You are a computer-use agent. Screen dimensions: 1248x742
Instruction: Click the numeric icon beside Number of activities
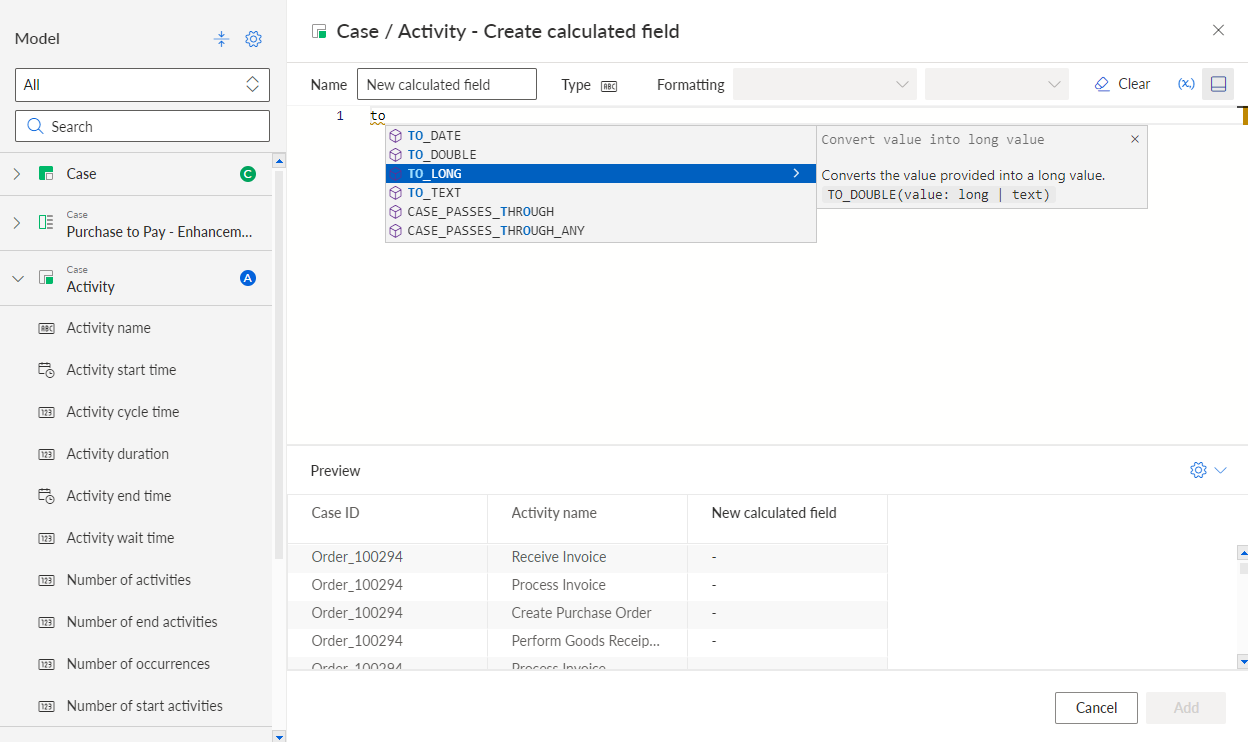point(46,580)
